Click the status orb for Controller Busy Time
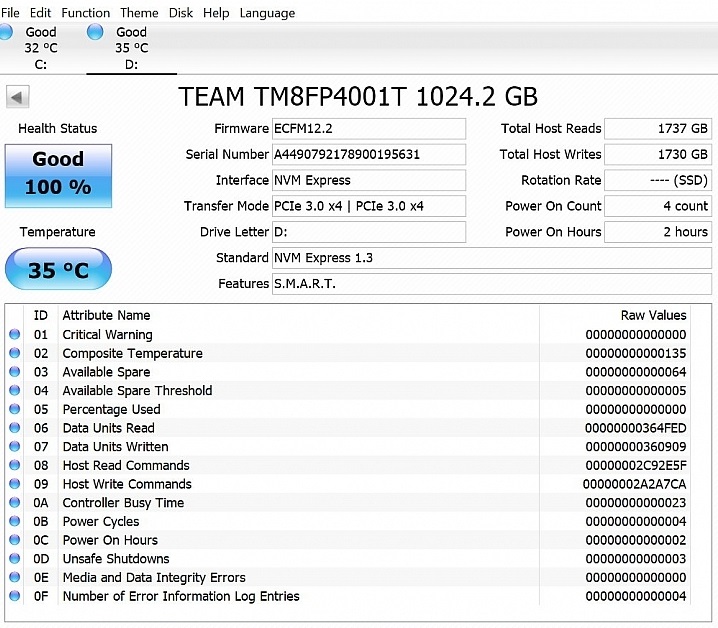Screen dimensions: 718x628 tap(15, 503)
